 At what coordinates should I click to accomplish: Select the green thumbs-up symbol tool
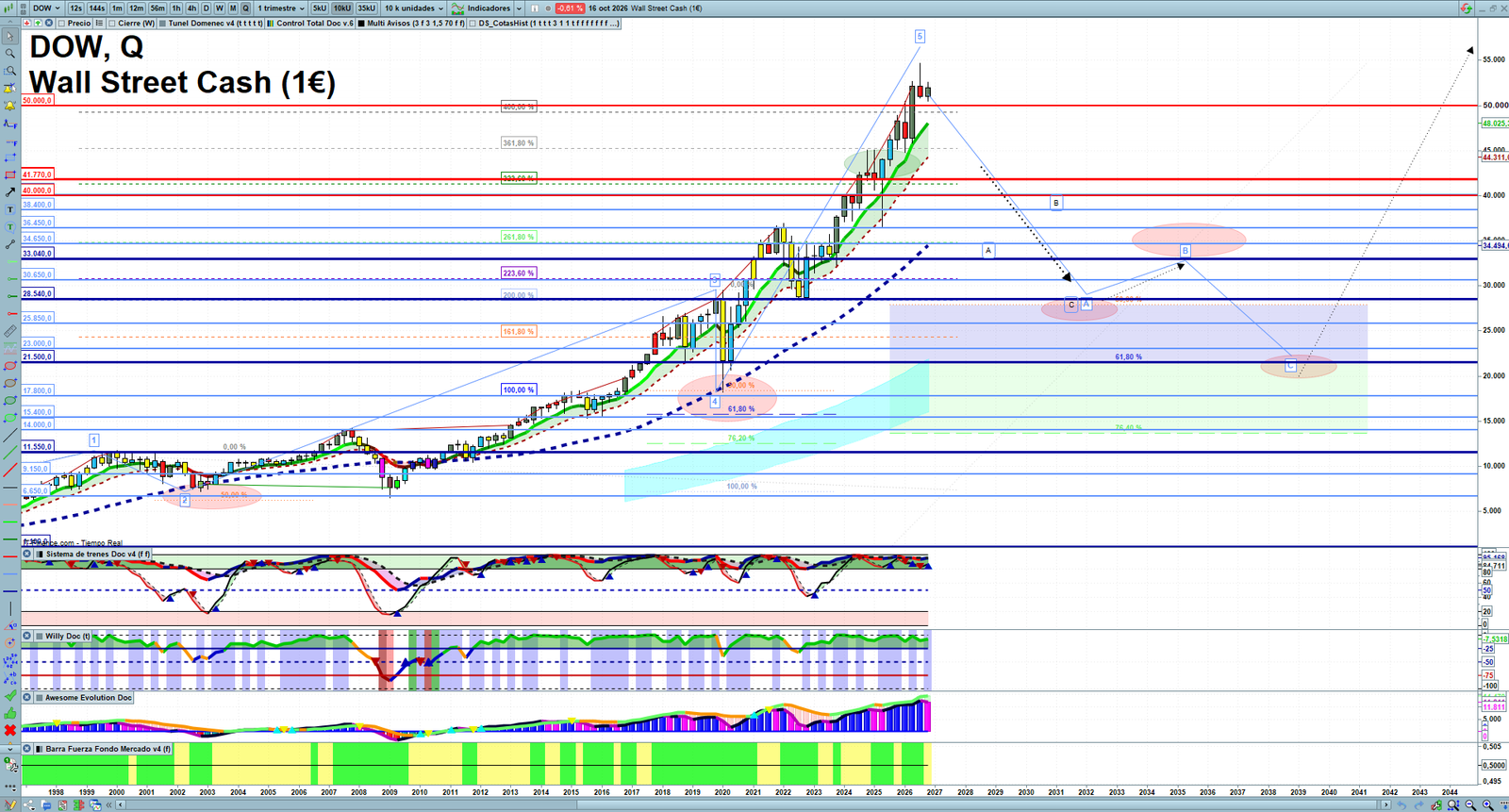coord(10,713)
